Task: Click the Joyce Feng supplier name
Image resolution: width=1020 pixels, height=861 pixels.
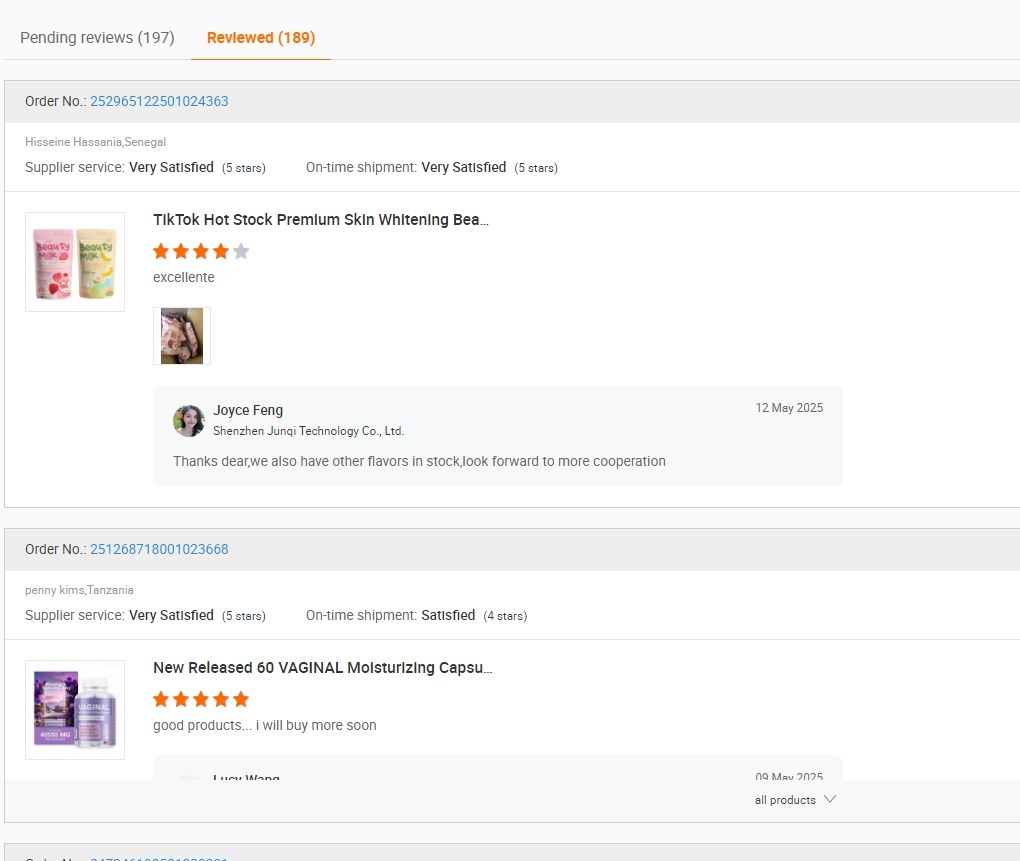Action: click(x=248, y=410)
